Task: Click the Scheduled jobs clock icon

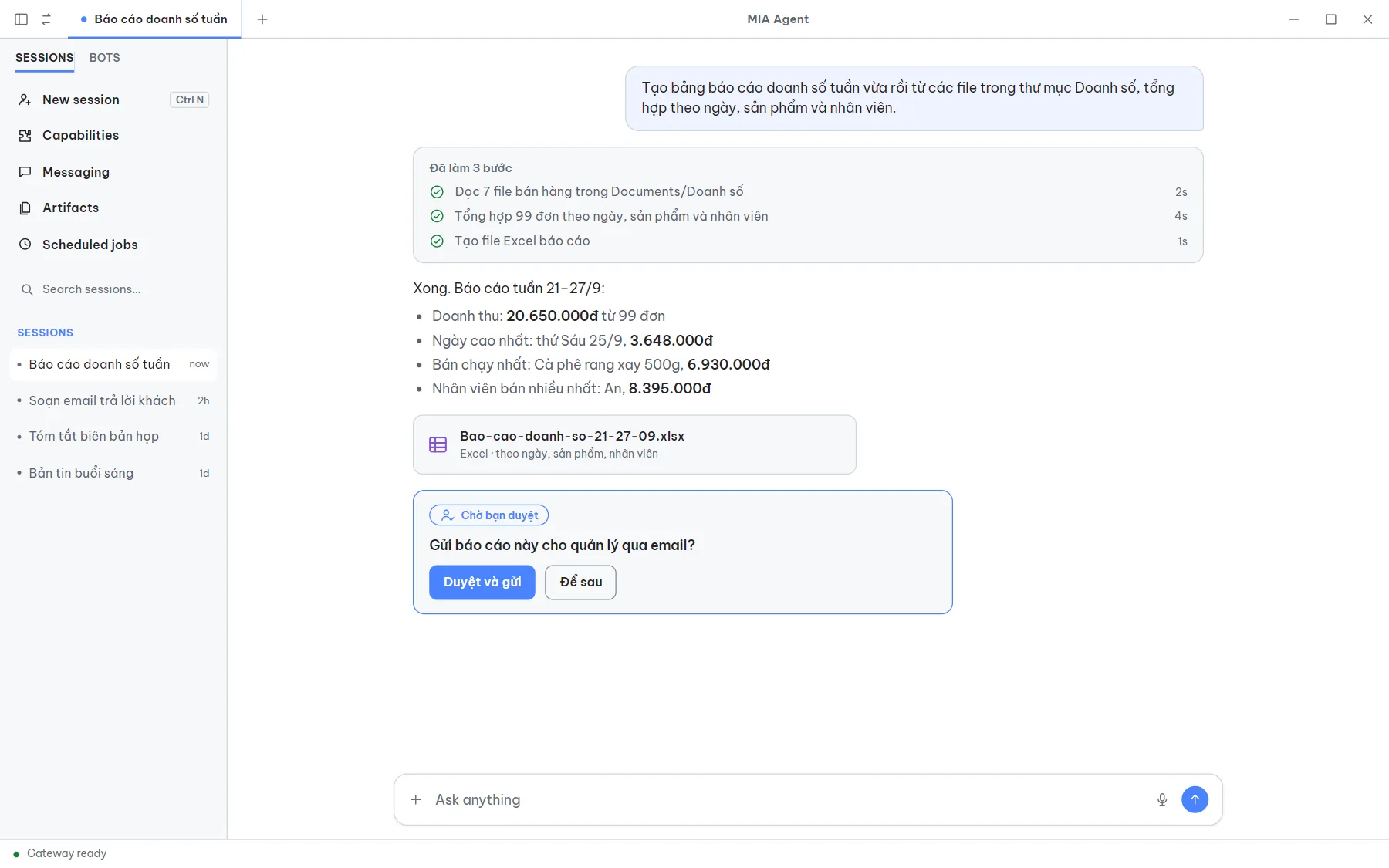Action: tap(25, 245)
